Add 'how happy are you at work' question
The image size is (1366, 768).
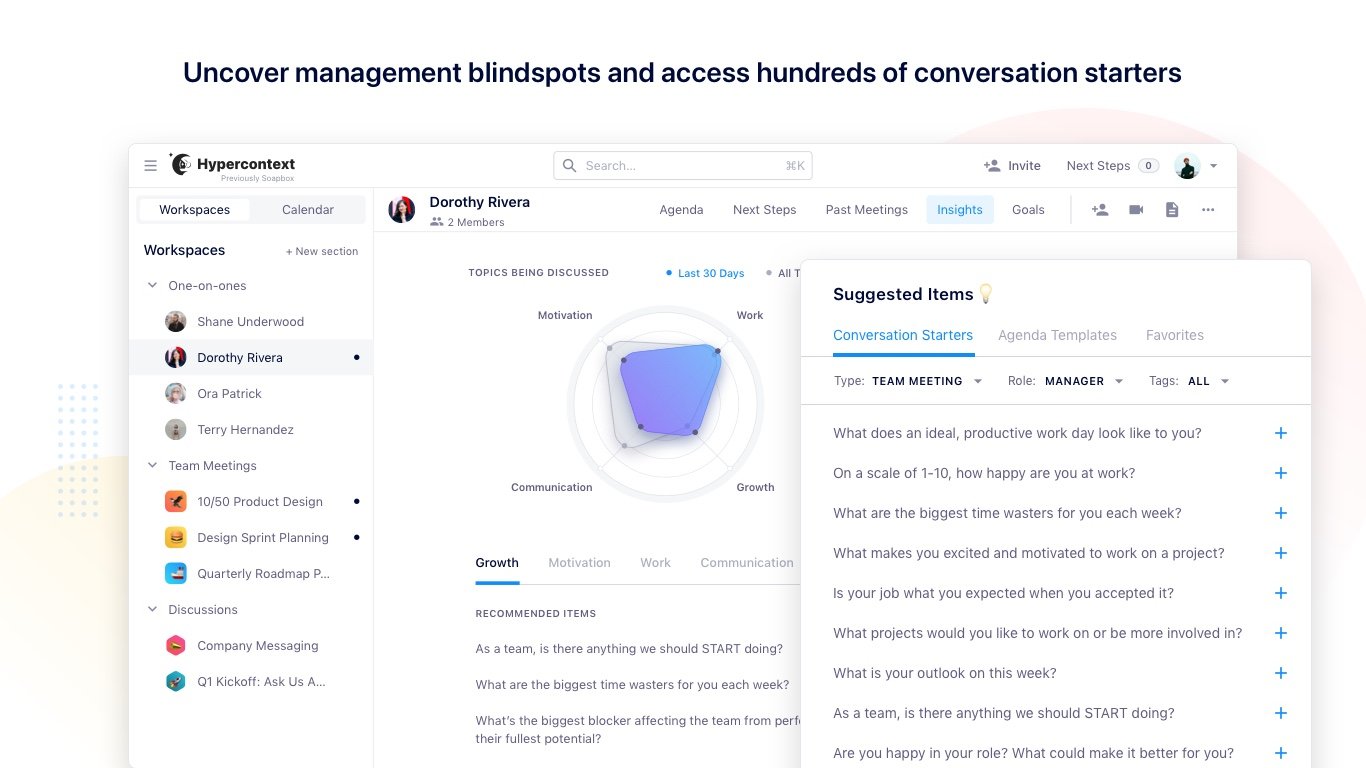pos(1281,473)
